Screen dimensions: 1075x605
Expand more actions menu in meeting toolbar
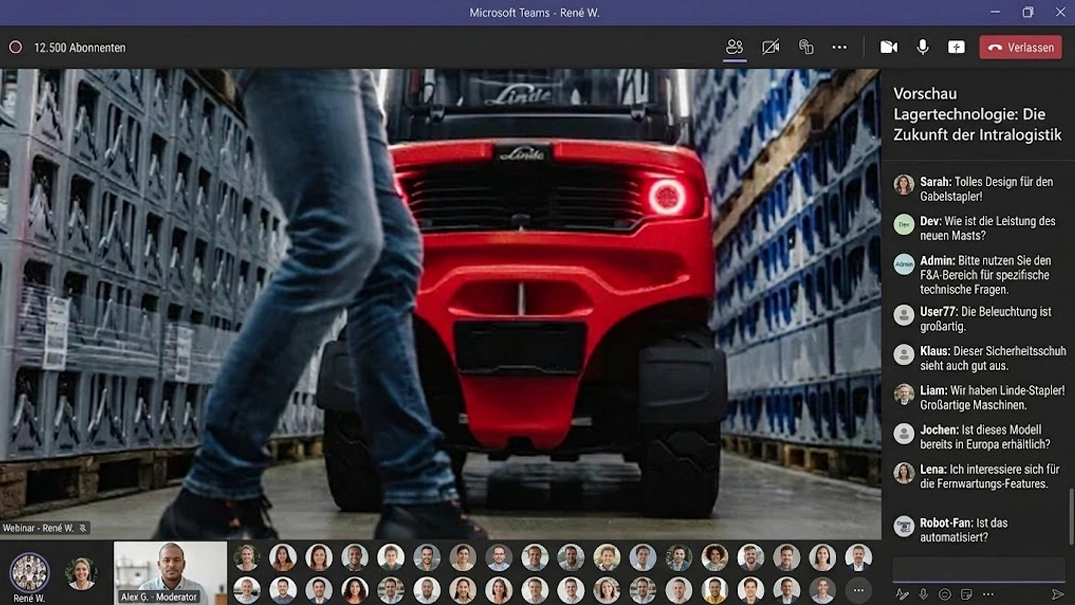tap(839, 47)
